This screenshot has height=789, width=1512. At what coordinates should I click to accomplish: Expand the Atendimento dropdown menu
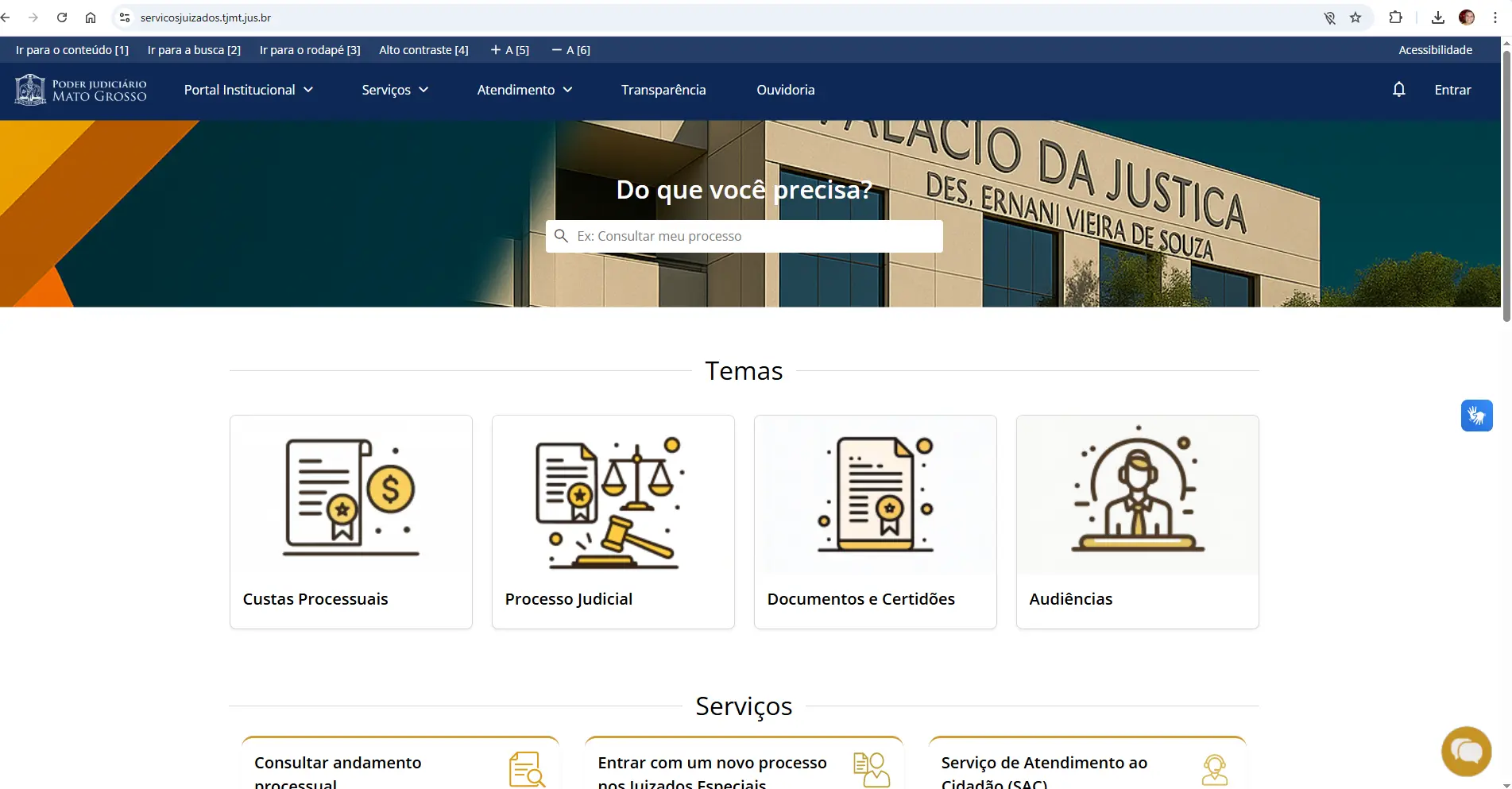[524, 90]
